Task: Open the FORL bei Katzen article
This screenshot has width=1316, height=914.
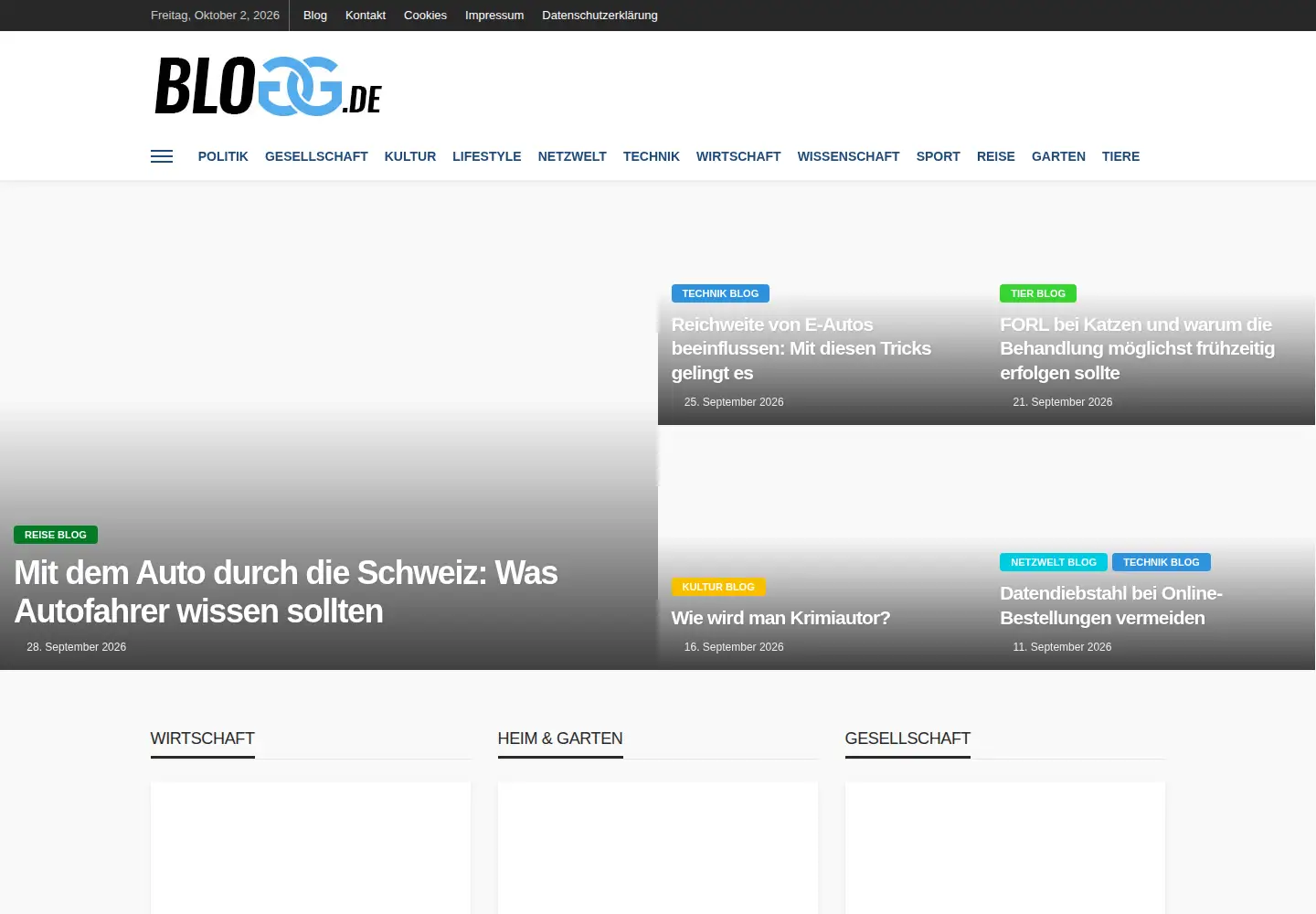Action: pos(1137,348)
